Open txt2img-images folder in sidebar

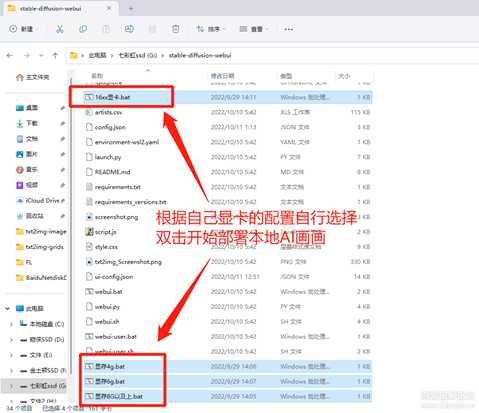coord(41,231)
